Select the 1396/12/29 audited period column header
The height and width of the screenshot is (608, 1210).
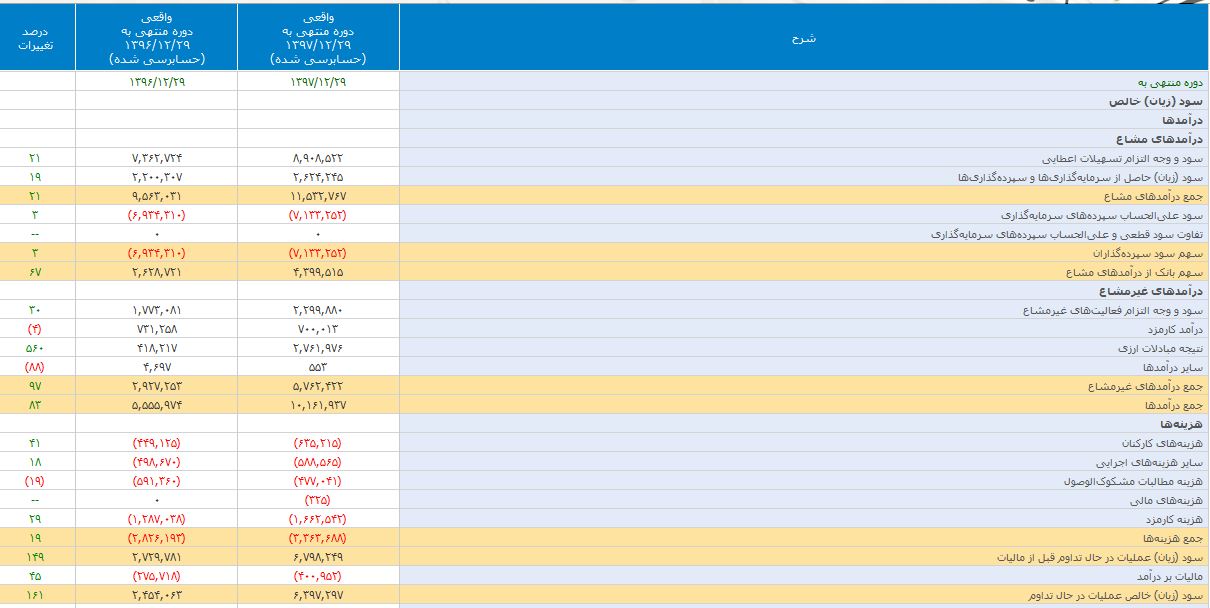click(x=156, y=38)
